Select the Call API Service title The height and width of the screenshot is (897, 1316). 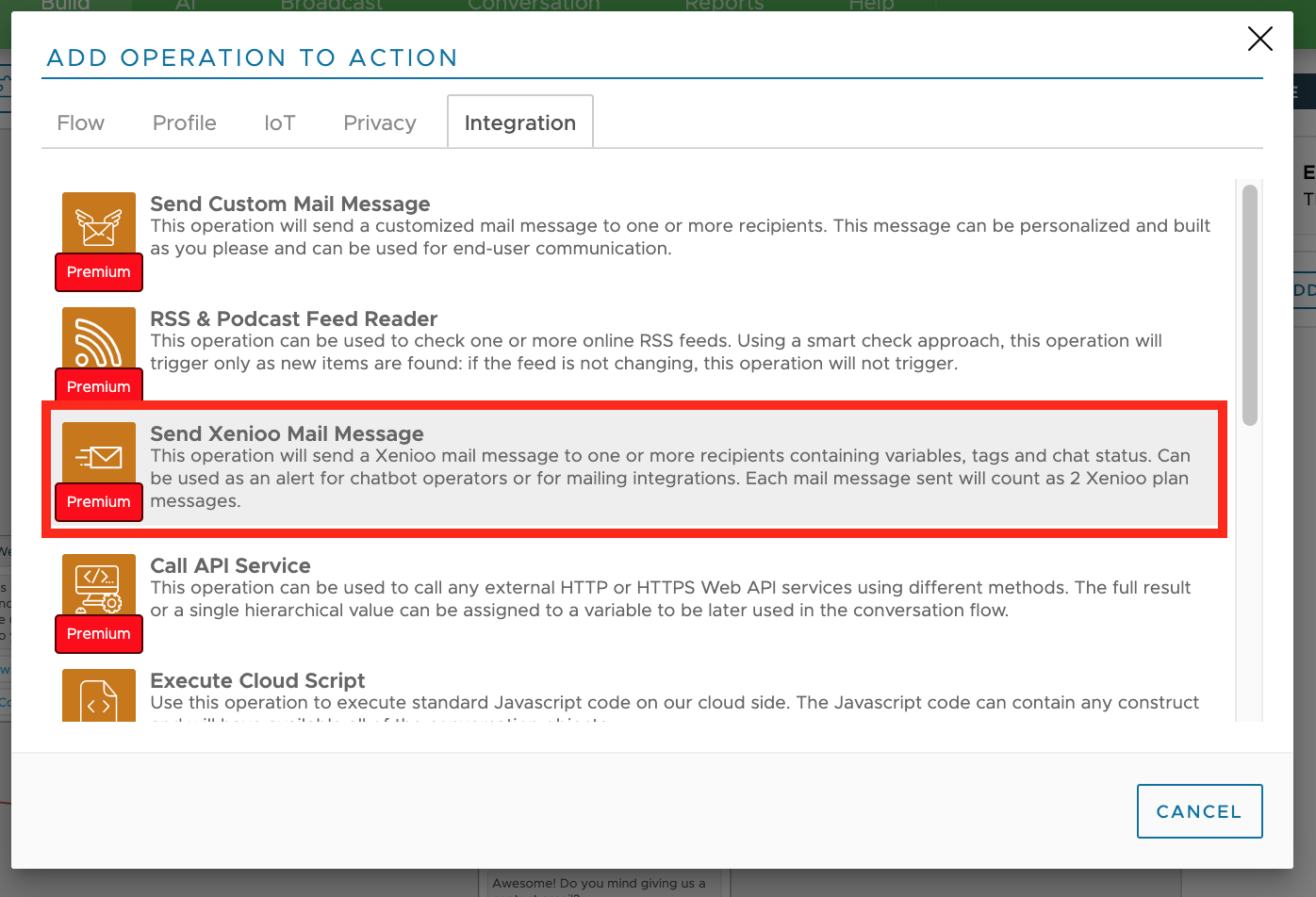231,565
